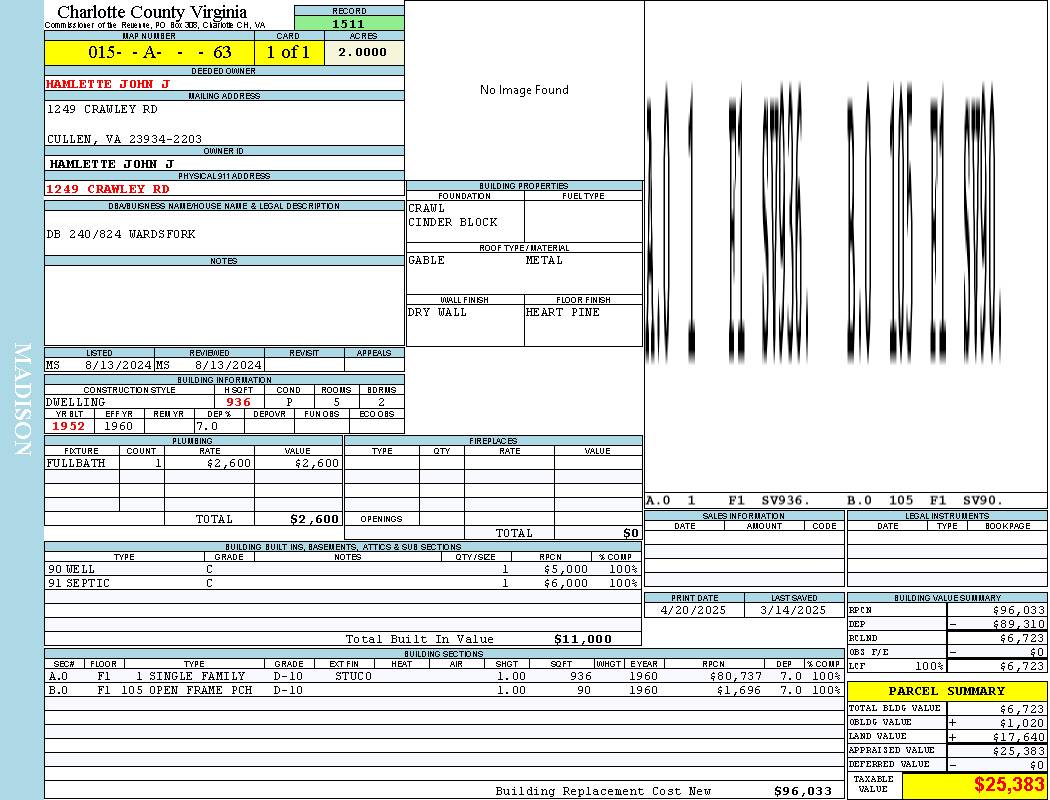The image size is (1050, 800).
Task: Click the SEPTIC RPCN value $6,000
Action: pos(566,583)
